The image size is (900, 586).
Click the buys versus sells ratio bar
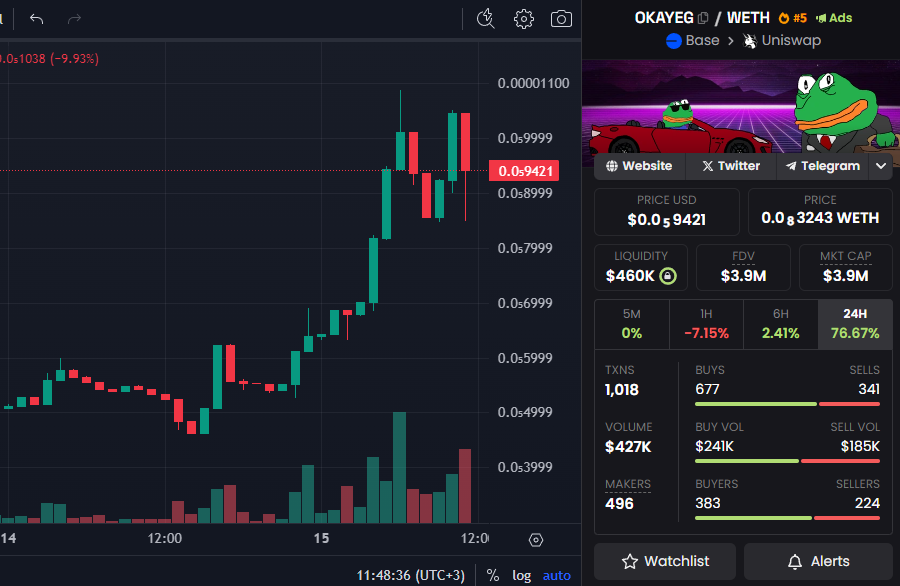[x=787, y=404]
